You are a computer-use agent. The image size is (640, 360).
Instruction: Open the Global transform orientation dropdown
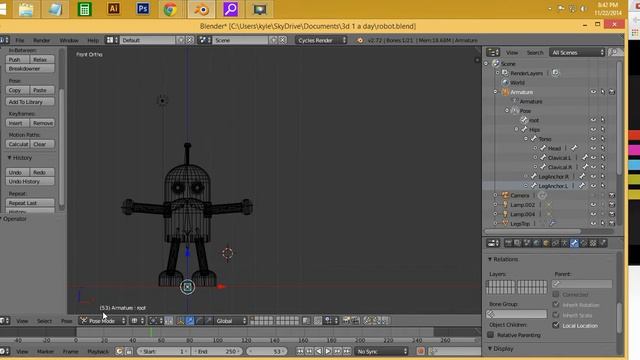coord(231,321)
